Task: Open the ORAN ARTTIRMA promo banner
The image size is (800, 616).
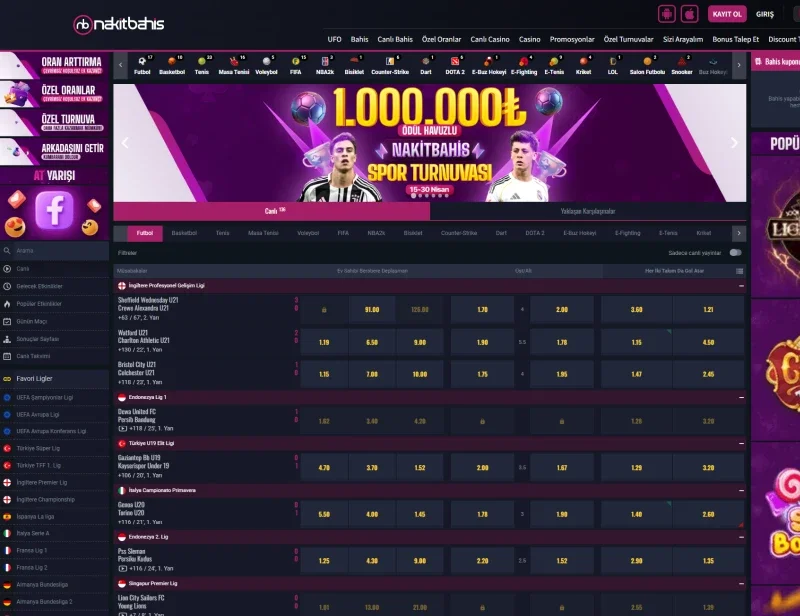Action: (x=54, y=65)
